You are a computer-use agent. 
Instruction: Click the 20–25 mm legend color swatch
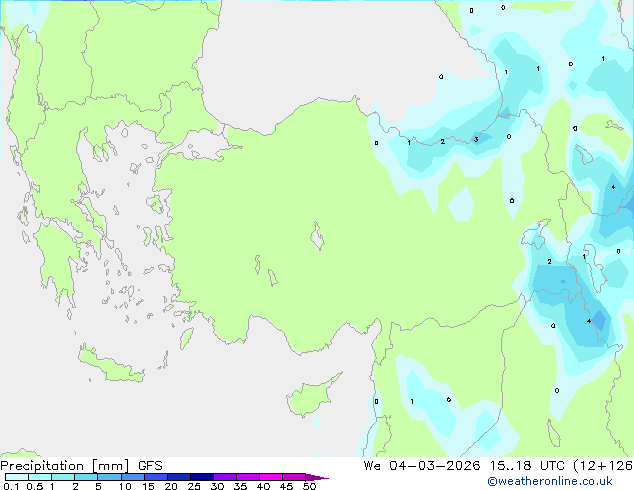pyautogui.click(x=179, y=477)
